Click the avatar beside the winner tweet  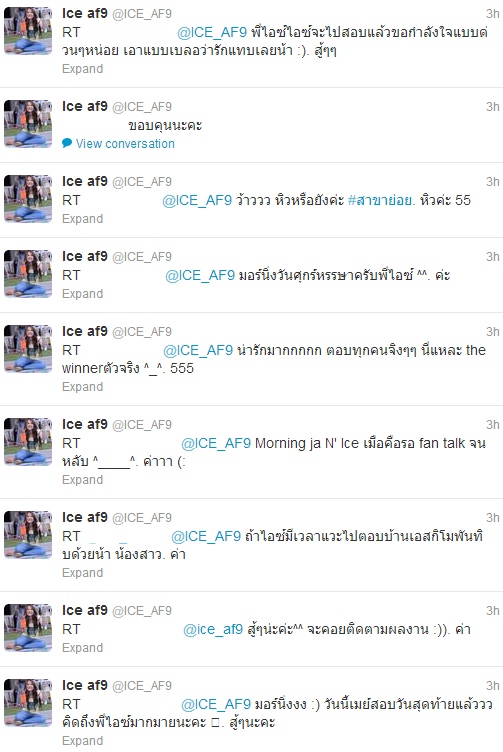click(28, 349)
